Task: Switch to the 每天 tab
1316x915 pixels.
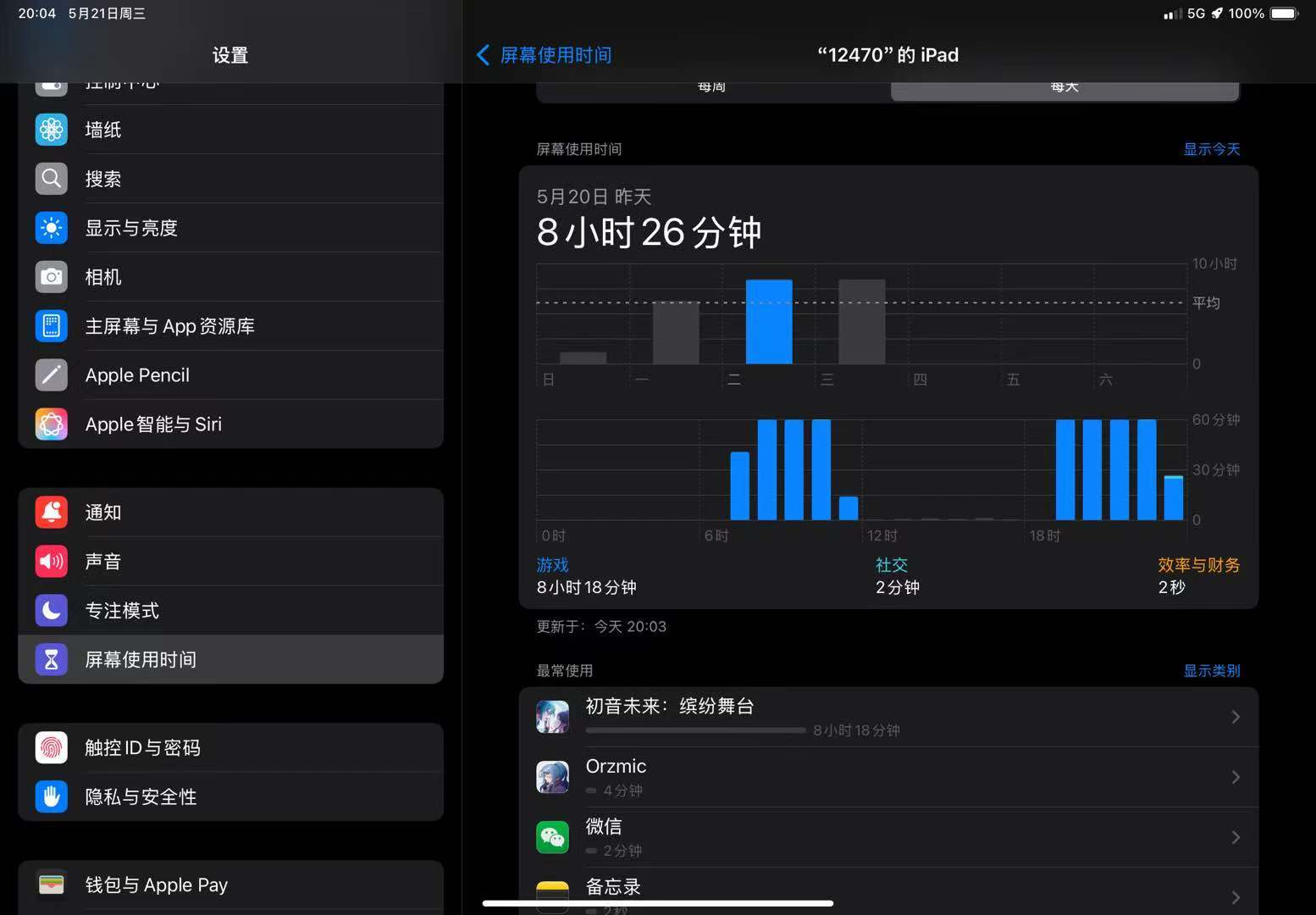Action: 1064,88
